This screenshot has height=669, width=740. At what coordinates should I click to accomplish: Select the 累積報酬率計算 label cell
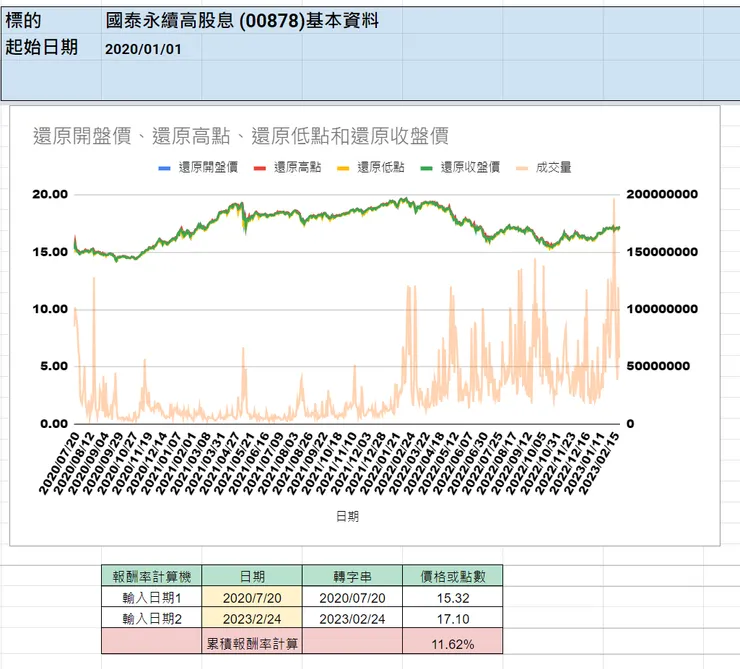tap(252, 643)
